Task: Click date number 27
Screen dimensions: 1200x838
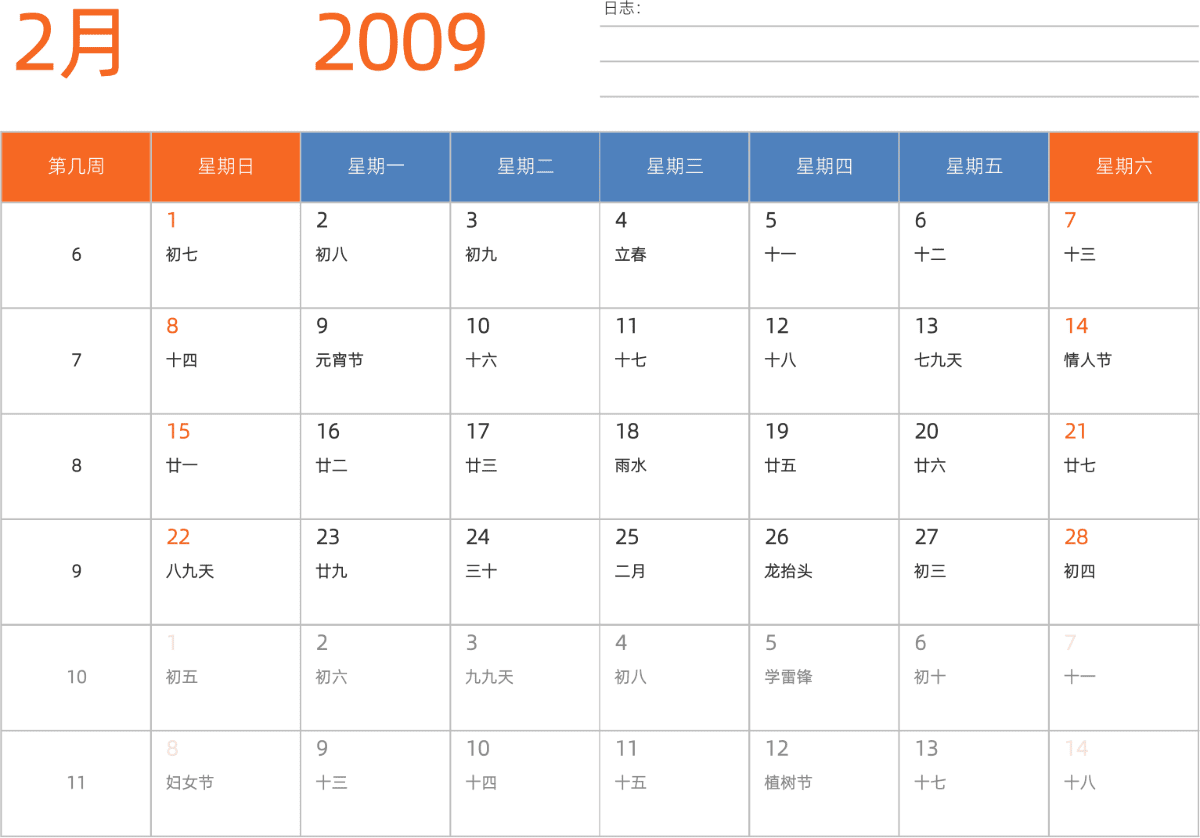Action: point(927,538)
